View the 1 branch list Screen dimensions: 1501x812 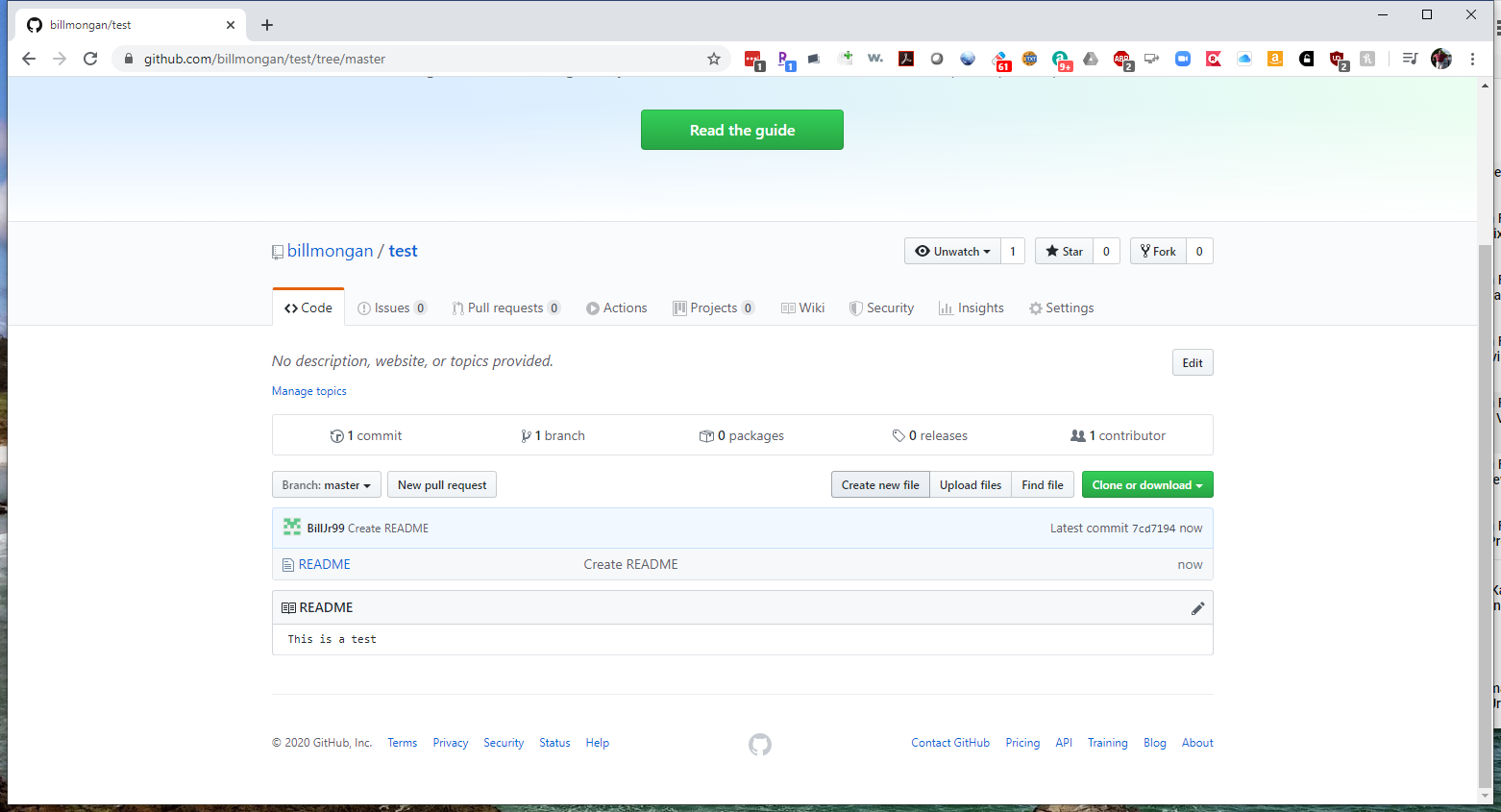click(x=553, y=435)
